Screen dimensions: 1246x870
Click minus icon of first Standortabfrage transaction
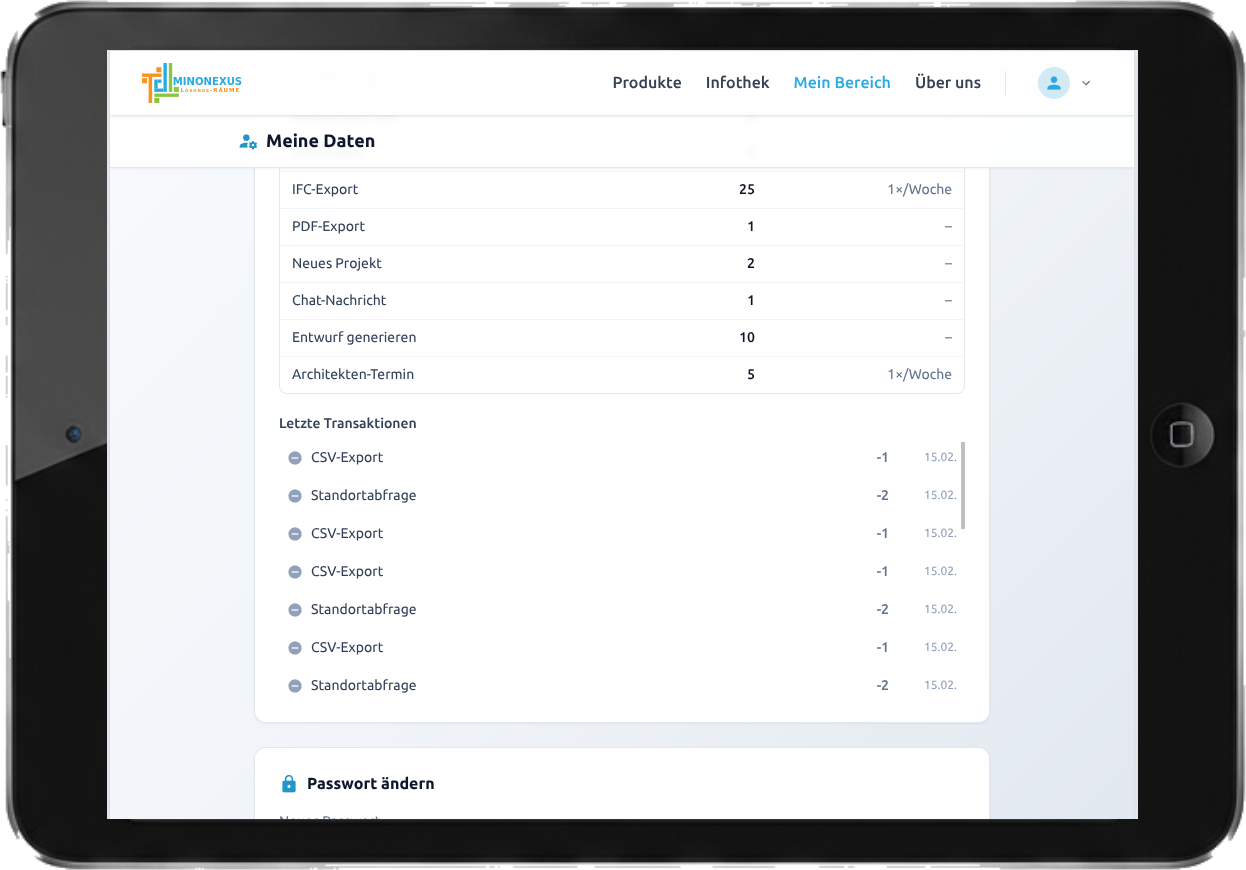295,496
